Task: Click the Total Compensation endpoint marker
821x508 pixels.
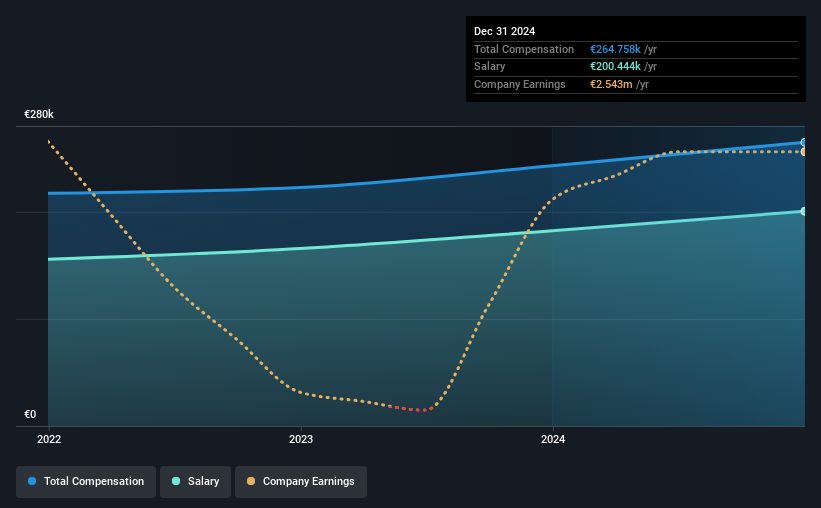Action: point(803,142)
